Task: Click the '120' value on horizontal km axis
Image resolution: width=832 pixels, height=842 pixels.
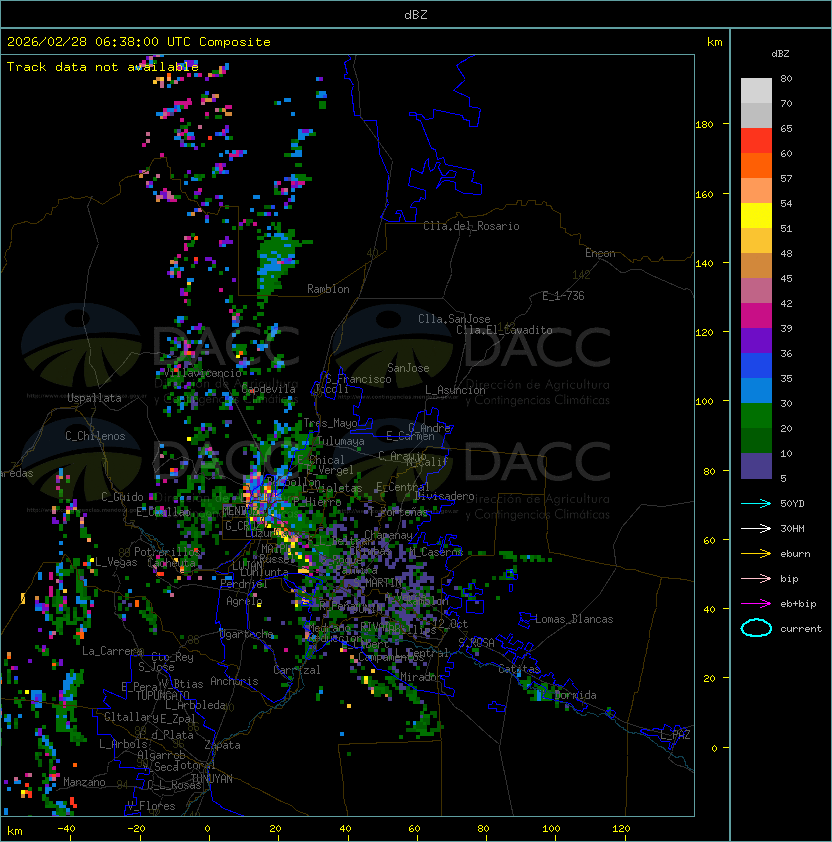Action: 621,829
